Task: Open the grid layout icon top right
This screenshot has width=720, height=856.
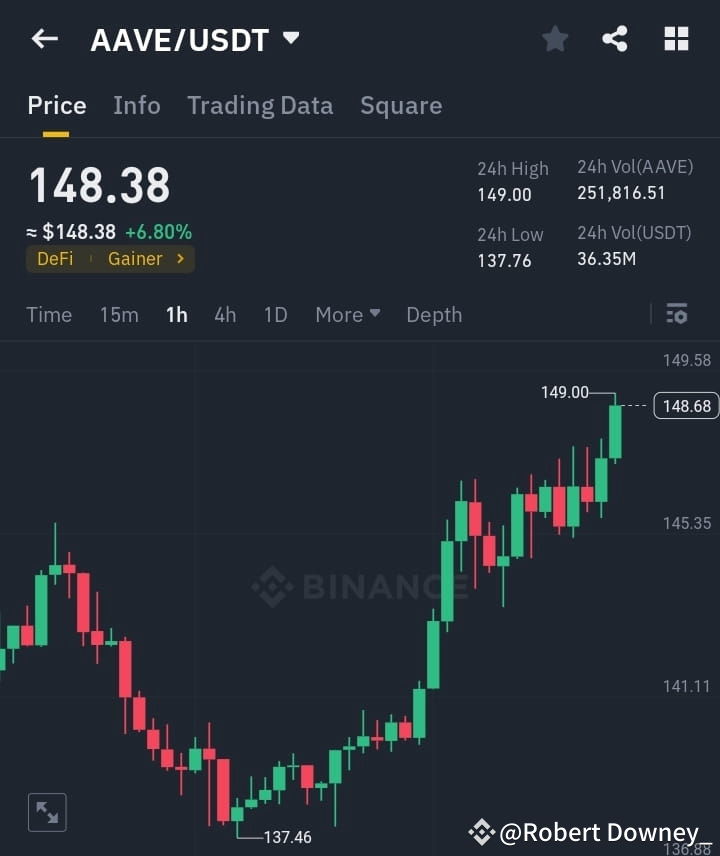Action: click(x=676, y=38)
